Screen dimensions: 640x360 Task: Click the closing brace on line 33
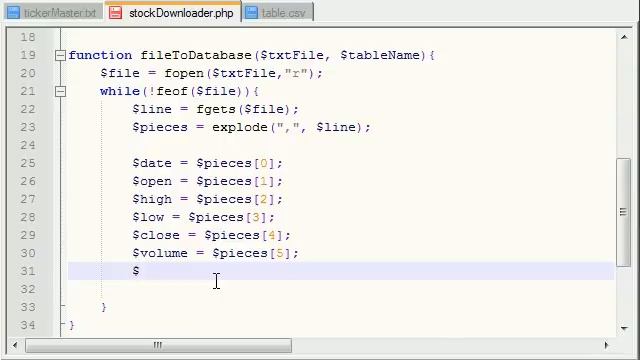(x=104, y=307)
